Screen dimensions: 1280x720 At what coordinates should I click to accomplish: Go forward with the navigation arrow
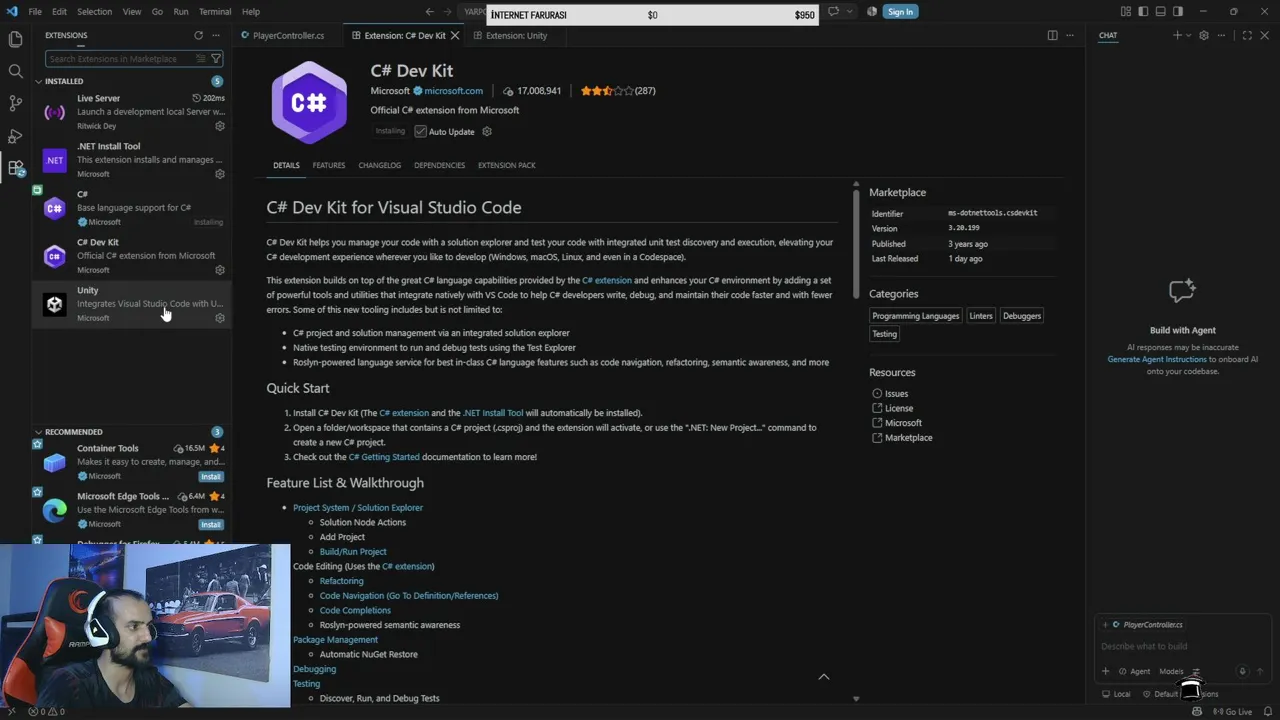(x=449, y=12)
